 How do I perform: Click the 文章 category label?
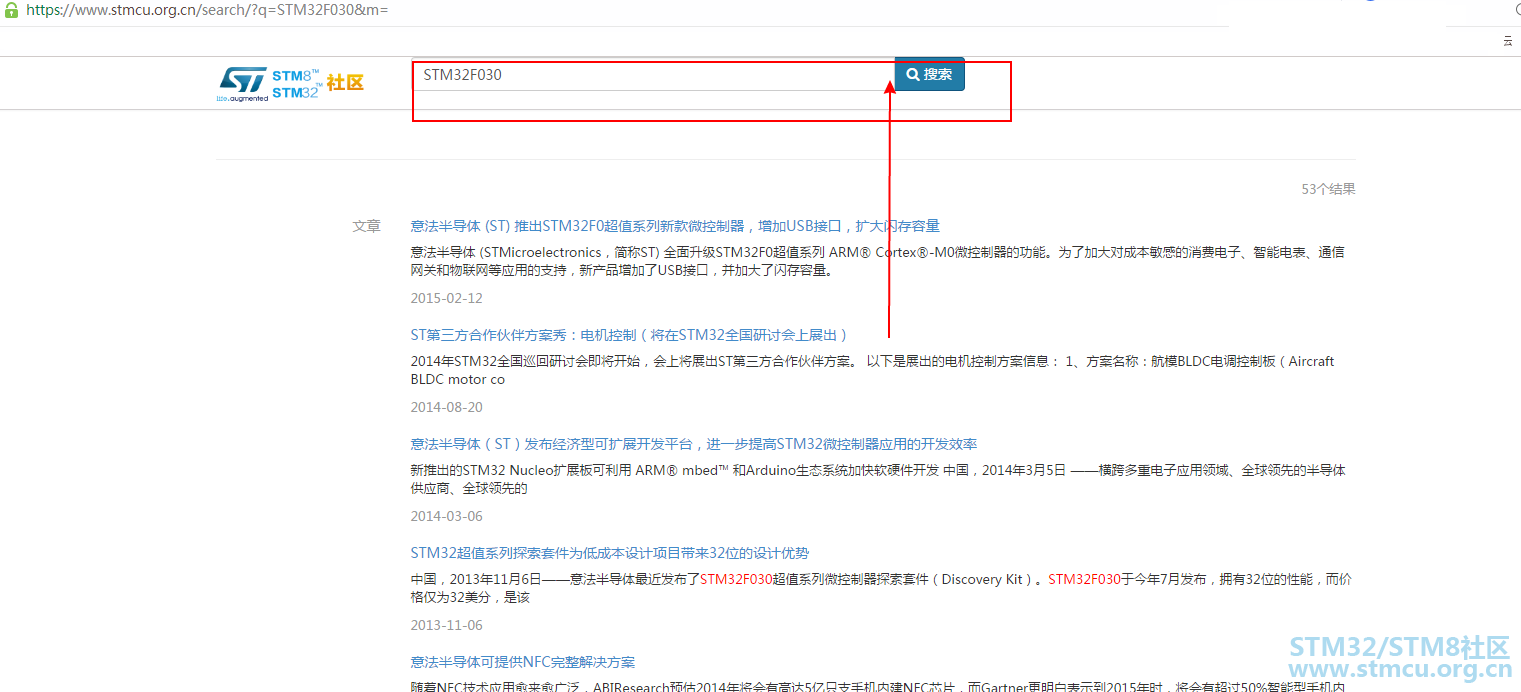(x=366, y=226)
